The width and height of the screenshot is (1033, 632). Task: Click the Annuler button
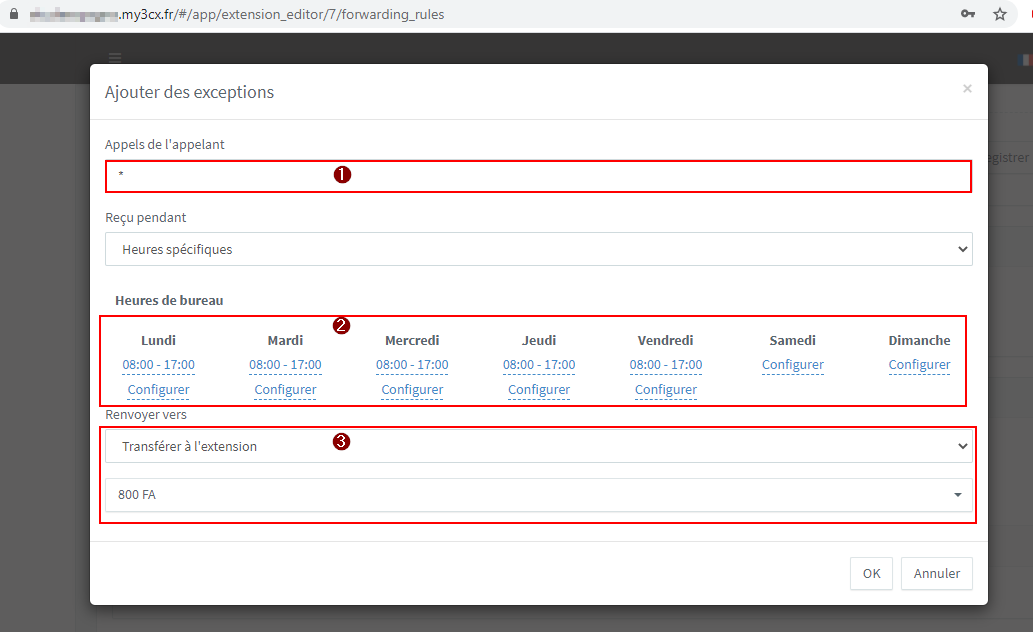936,573
